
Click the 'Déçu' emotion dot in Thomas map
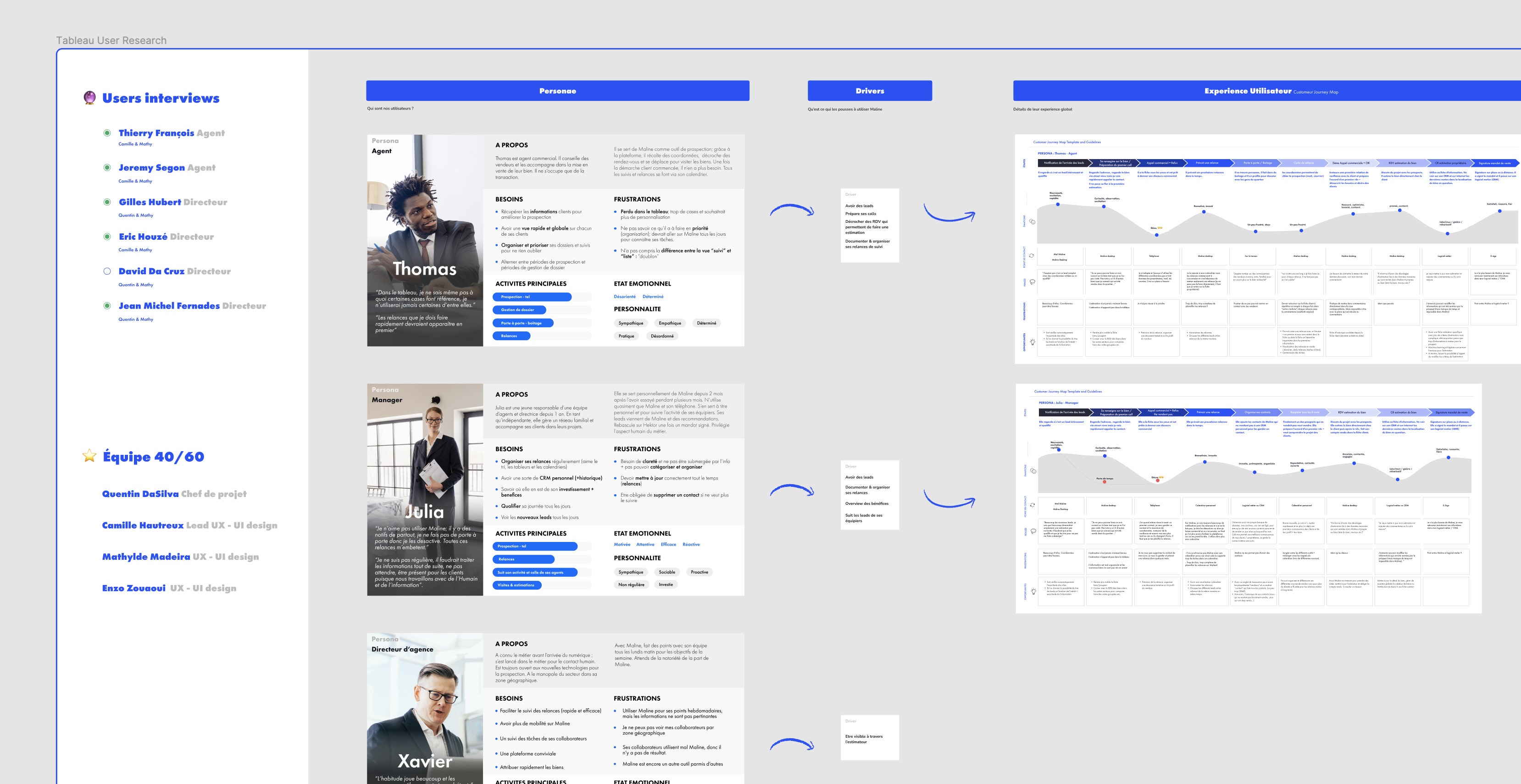(x=1156, y=235)
